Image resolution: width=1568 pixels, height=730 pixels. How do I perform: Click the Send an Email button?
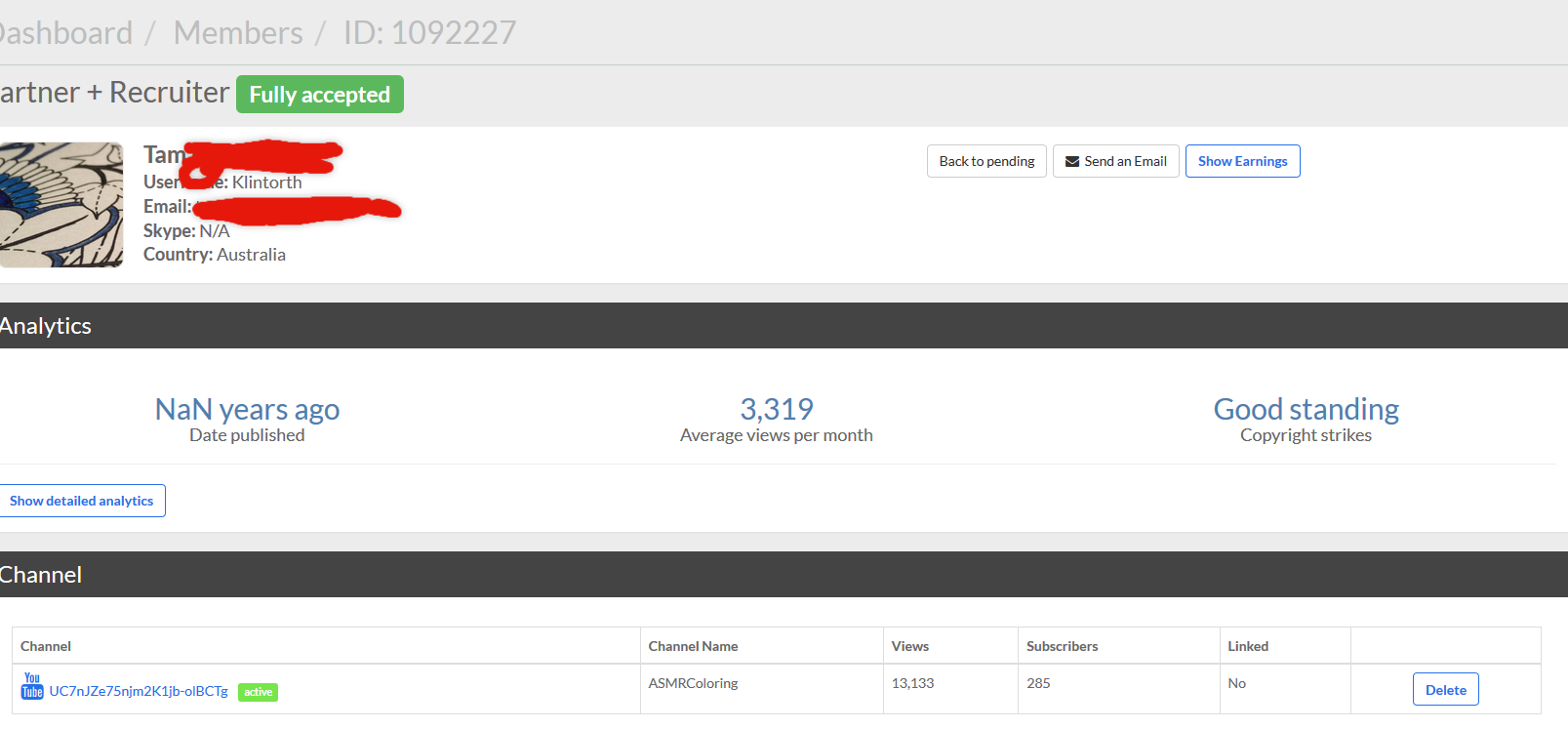click(x=1116, y=161)
